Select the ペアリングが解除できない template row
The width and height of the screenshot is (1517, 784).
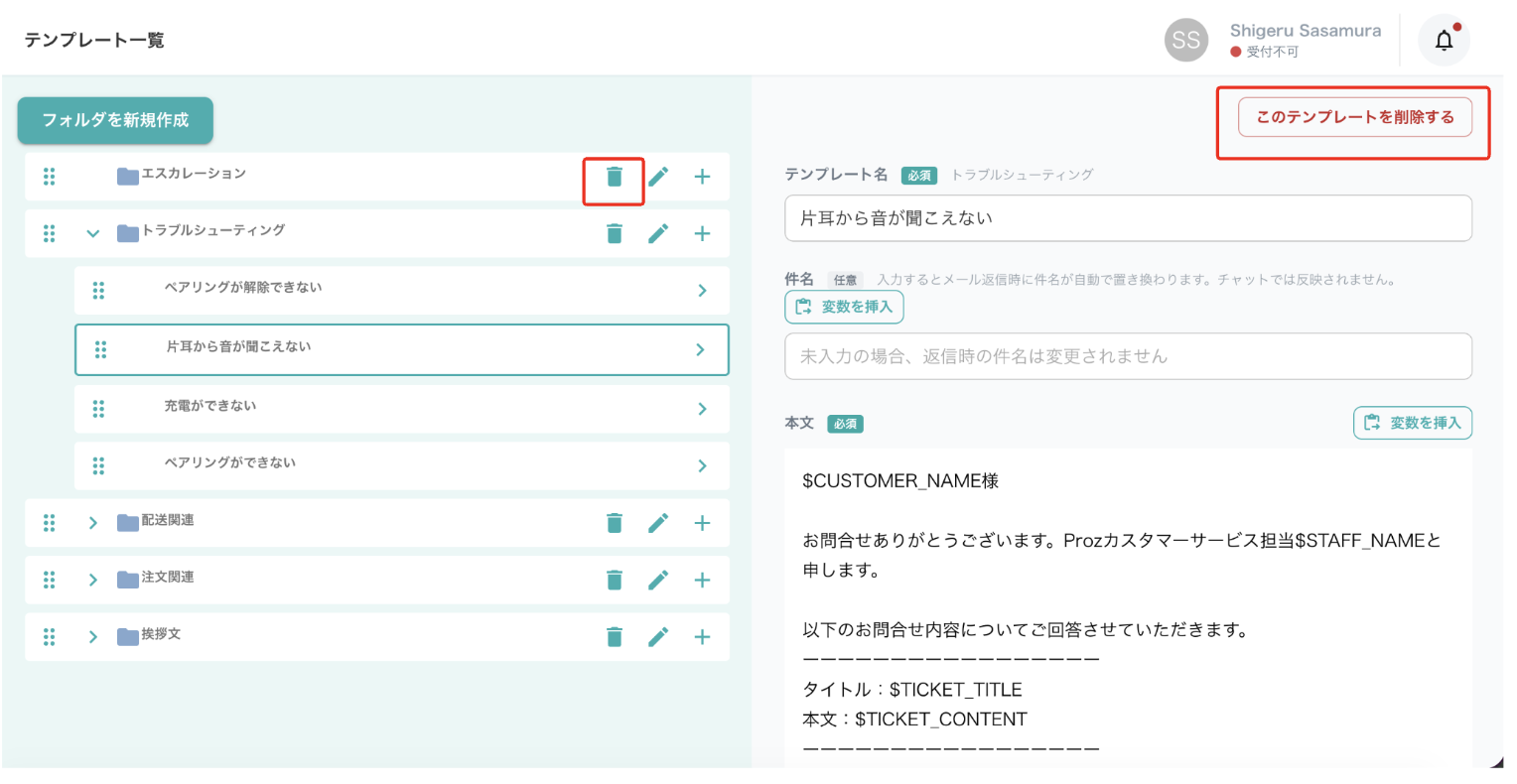coord(402,291)
